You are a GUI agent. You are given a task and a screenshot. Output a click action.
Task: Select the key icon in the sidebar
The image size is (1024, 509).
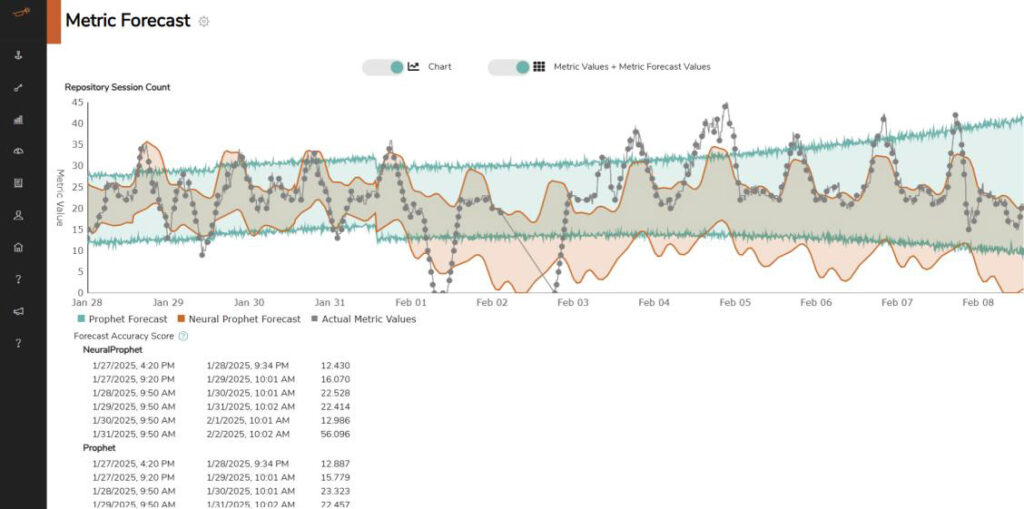(x=19, y=87)
